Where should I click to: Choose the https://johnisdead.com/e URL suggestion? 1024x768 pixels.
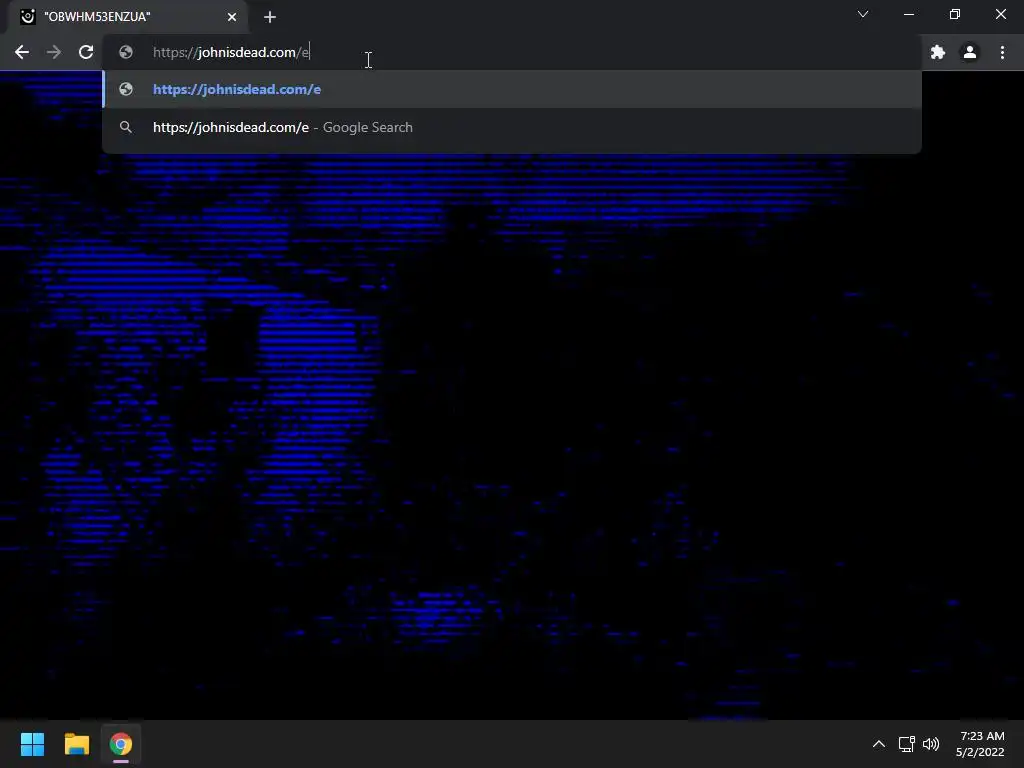(x=512, y=89)
